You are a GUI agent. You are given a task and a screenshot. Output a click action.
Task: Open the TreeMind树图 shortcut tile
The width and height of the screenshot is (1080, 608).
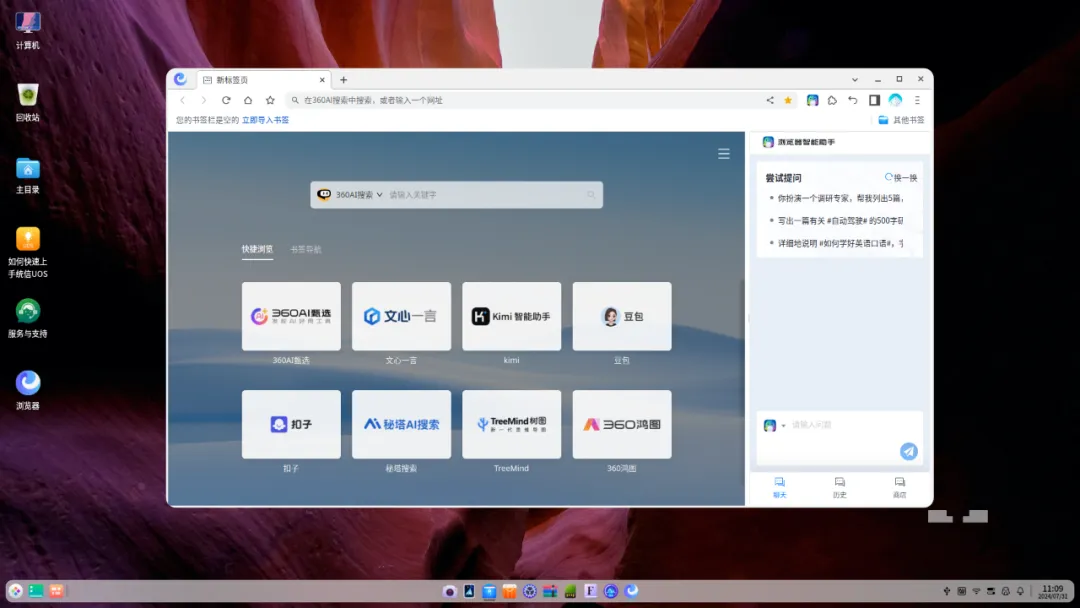click(x=512, y=424)
